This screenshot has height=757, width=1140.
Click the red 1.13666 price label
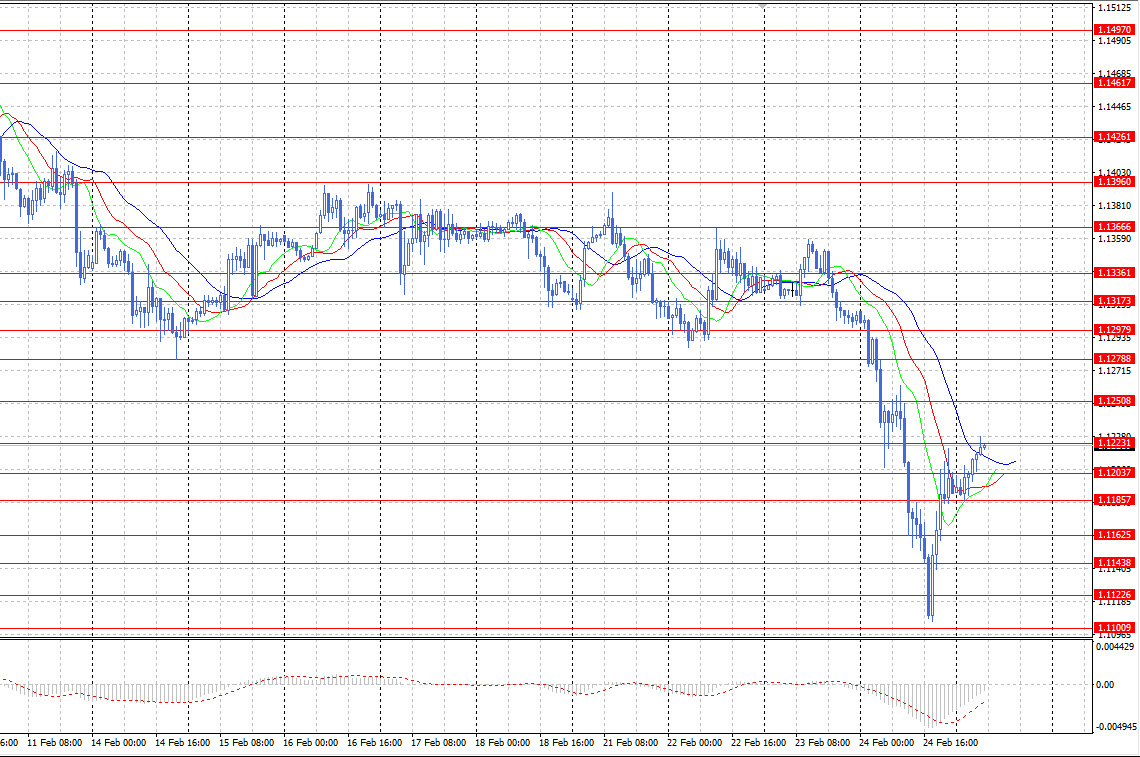click(1115, 227)
